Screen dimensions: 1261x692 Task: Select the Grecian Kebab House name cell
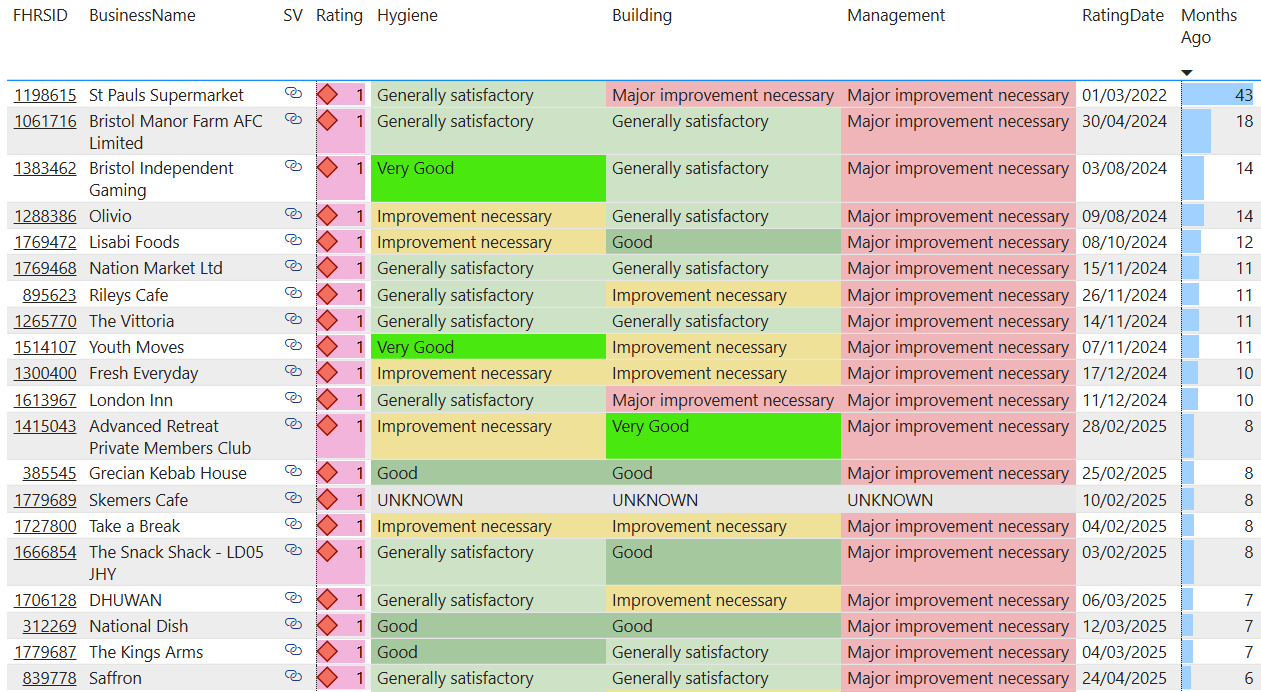pyautogui.click(x=167, y=474)
